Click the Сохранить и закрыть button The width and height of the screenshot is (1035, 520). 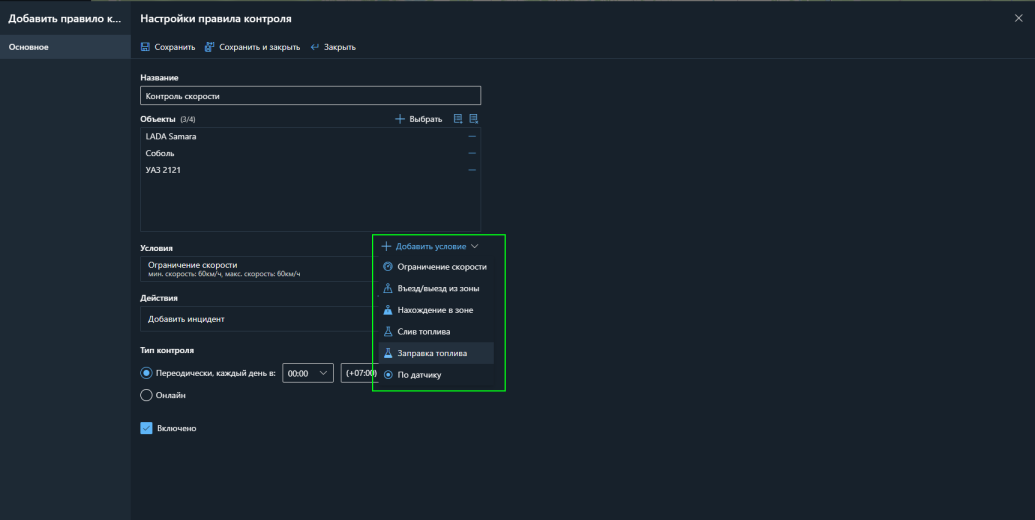pos(252,47)
